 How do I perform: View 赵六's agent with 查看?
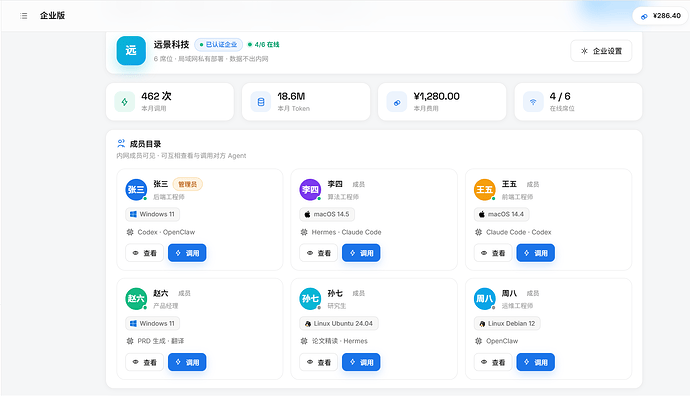coord(144,362)
